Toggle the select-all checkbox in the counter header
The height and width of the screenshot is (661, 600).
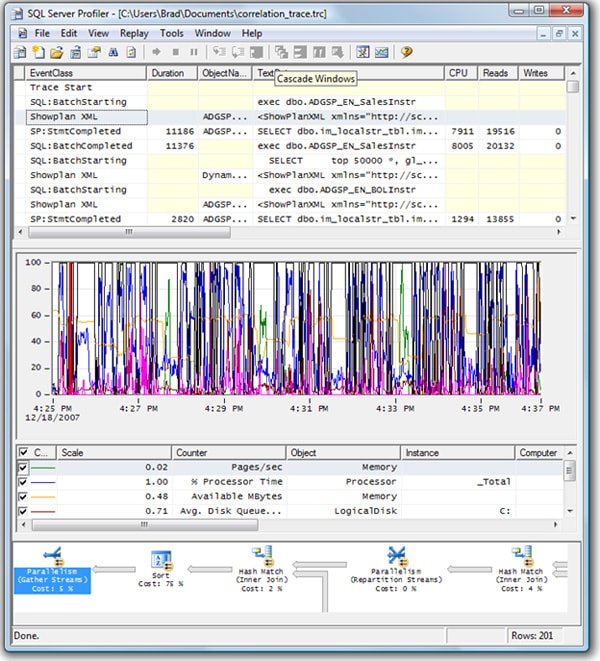[x=24, y=452]
